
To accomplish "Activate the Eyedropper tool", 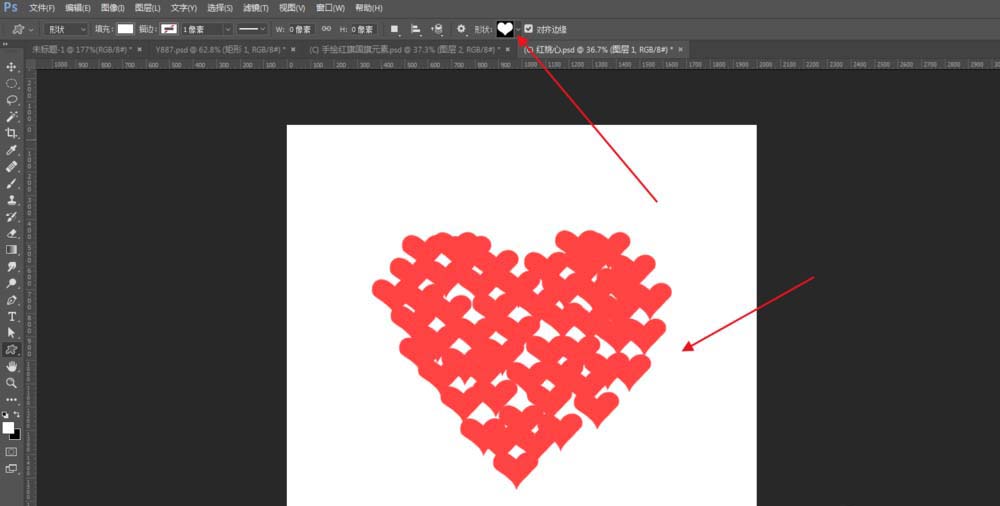I will pyautogui.click(x=12, y=150).
